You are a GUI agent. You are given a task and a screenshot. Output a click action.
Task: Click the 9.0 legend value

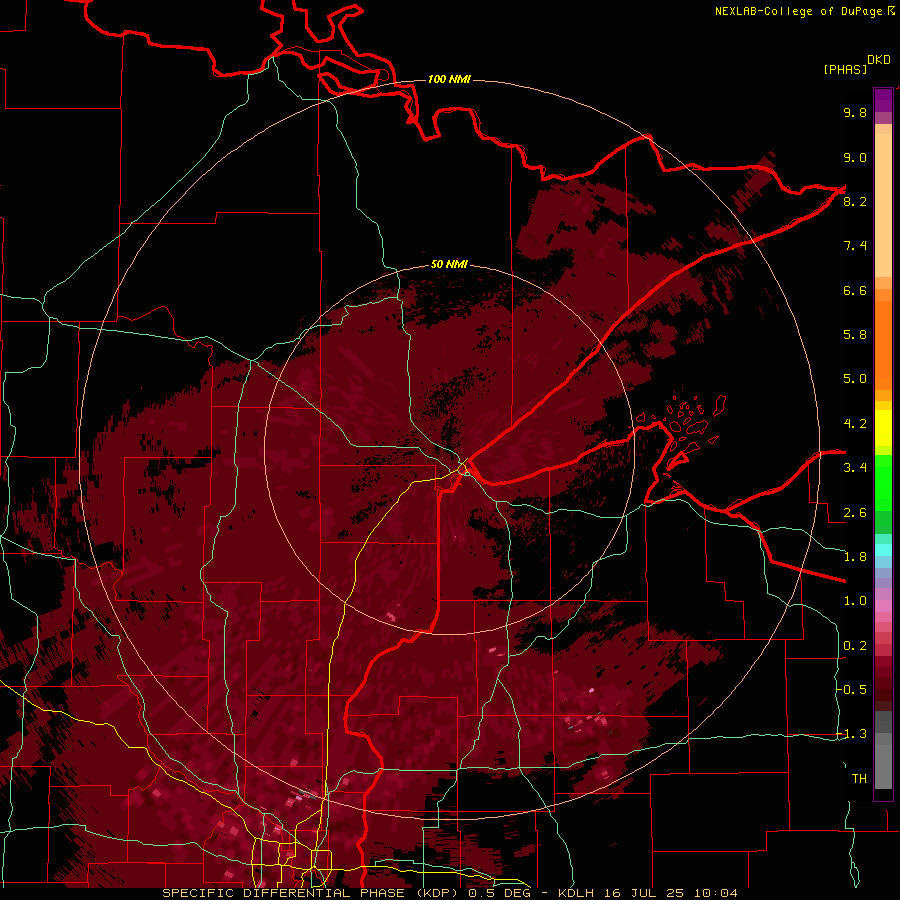tap(855, 158)
